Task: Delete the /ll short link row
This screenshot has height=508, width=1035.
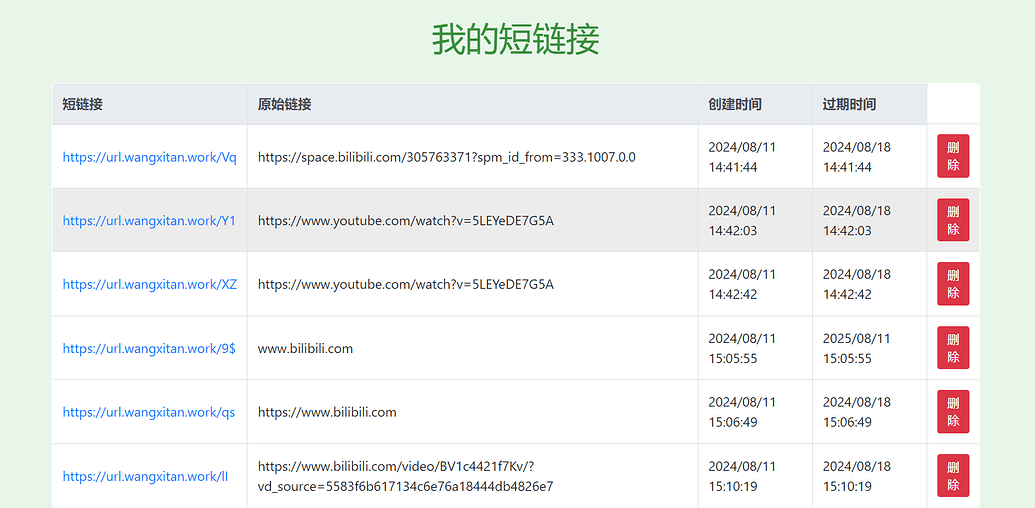Action: 953,476
